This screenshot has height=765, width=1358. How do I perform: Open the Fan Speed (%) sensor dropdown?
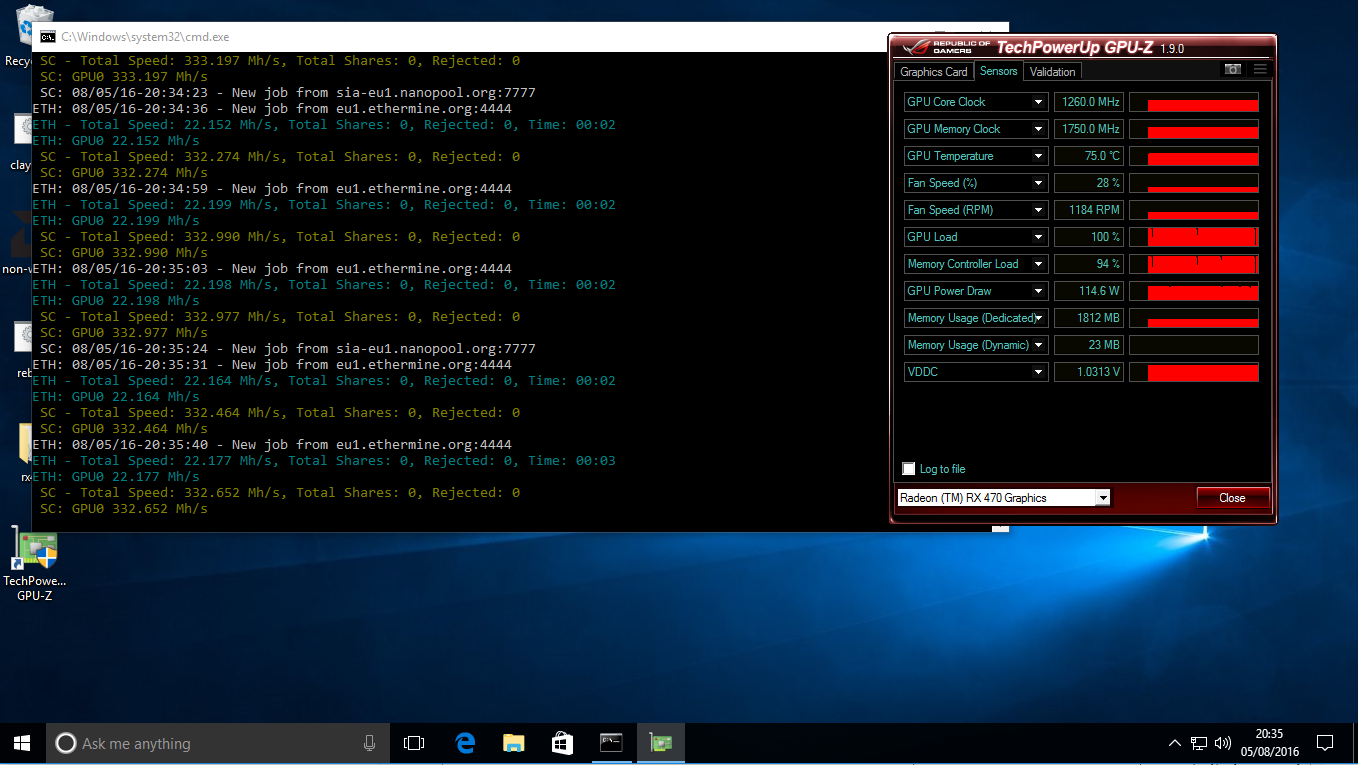pyautogui.click(x=1039, y=183)
